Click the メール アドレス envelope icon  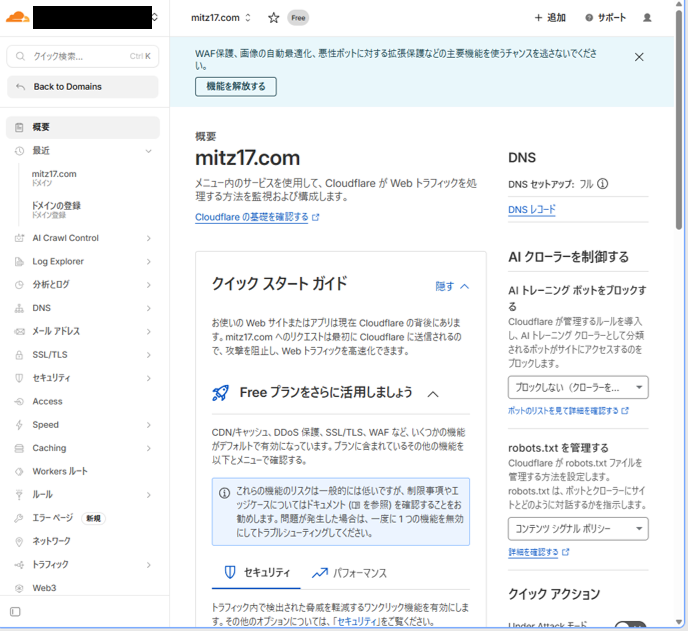pyautogui.click(x=19, y=332)
